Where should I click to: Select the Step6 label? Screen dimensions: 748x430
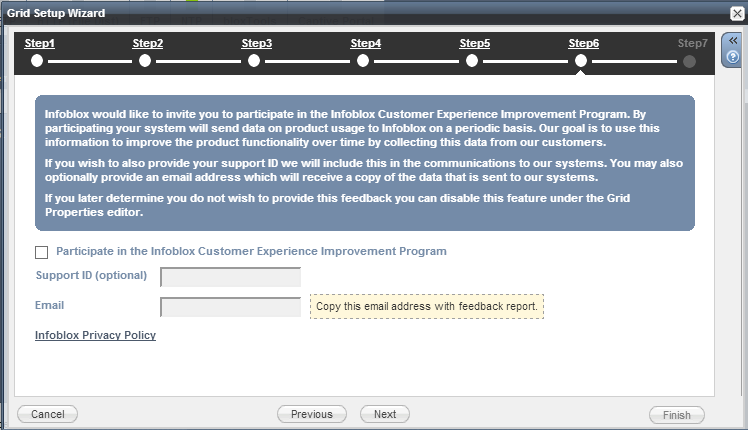pyautogui.click(x=584, y=44)
